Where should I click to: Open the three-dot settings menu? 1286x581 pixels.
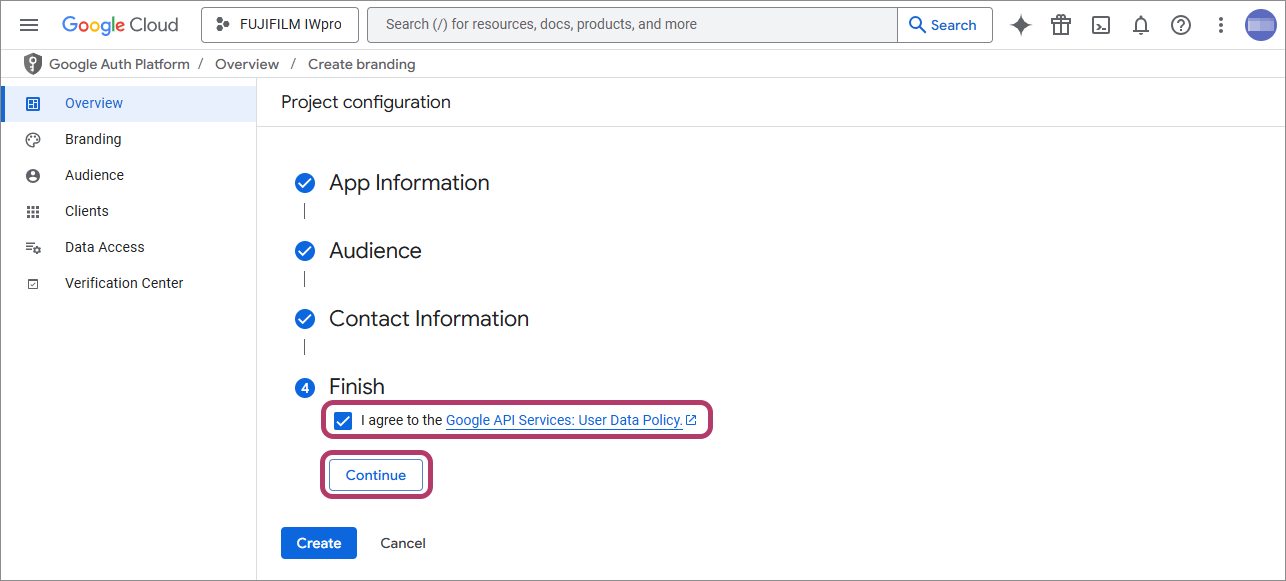[1220, 25]
